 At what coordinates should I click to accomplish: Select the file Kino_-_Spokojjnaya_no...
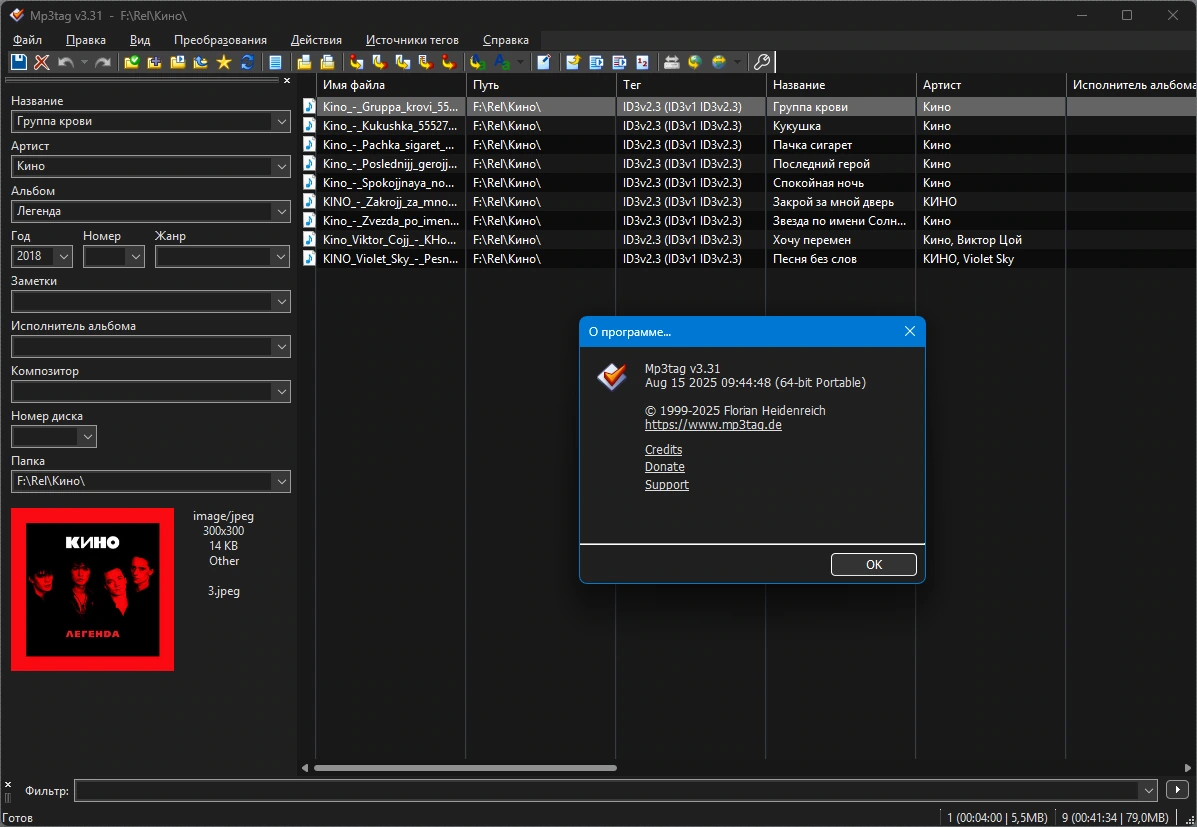pos(389,183)
